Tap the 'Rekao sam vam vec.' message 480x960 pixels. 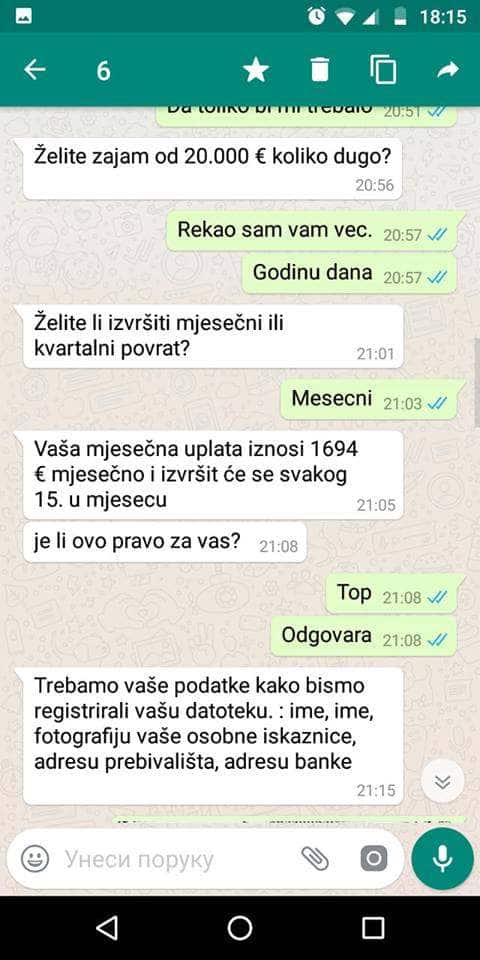point(313,231)
